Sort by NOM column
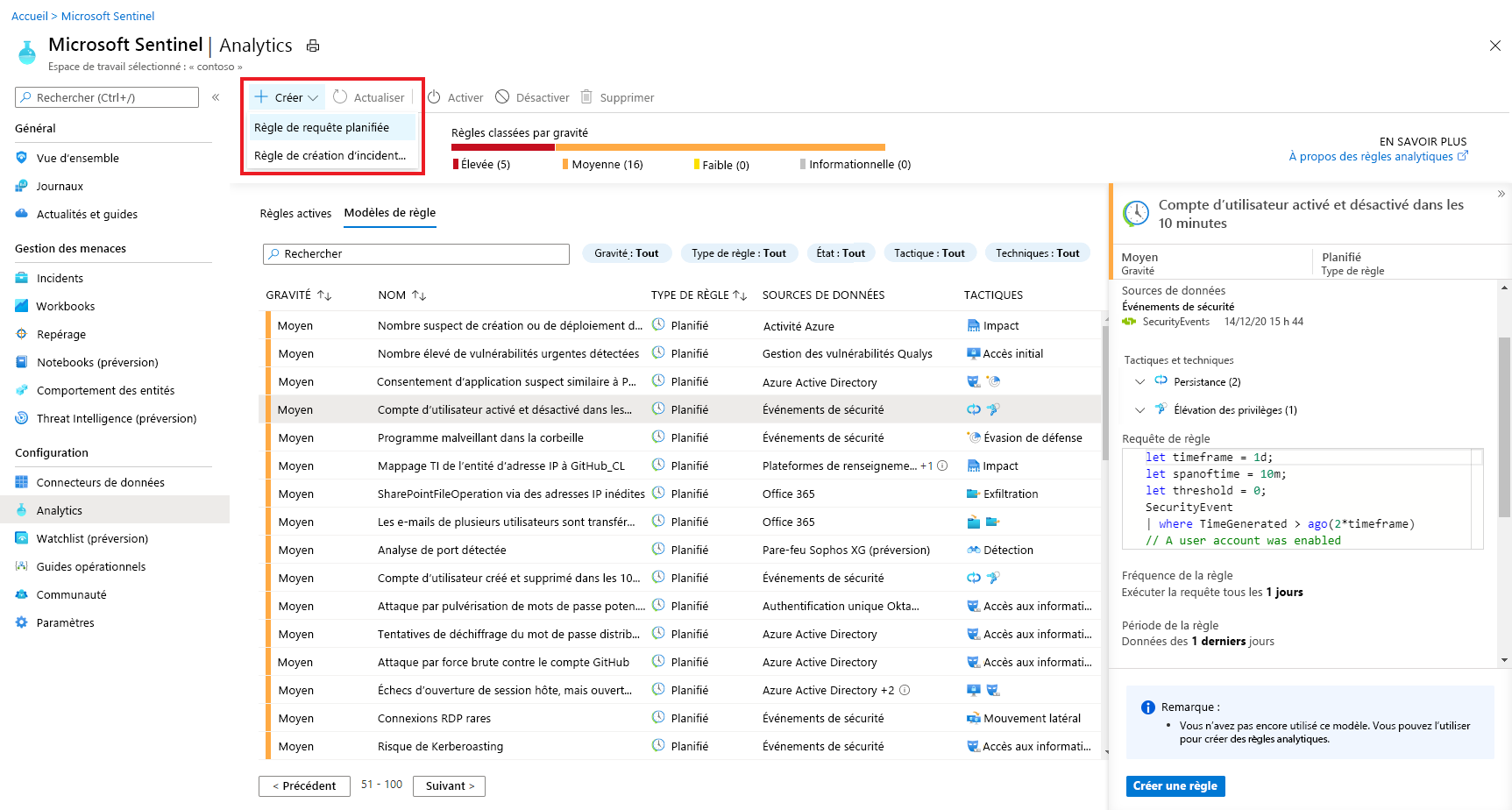 click(x=401, y=295)
